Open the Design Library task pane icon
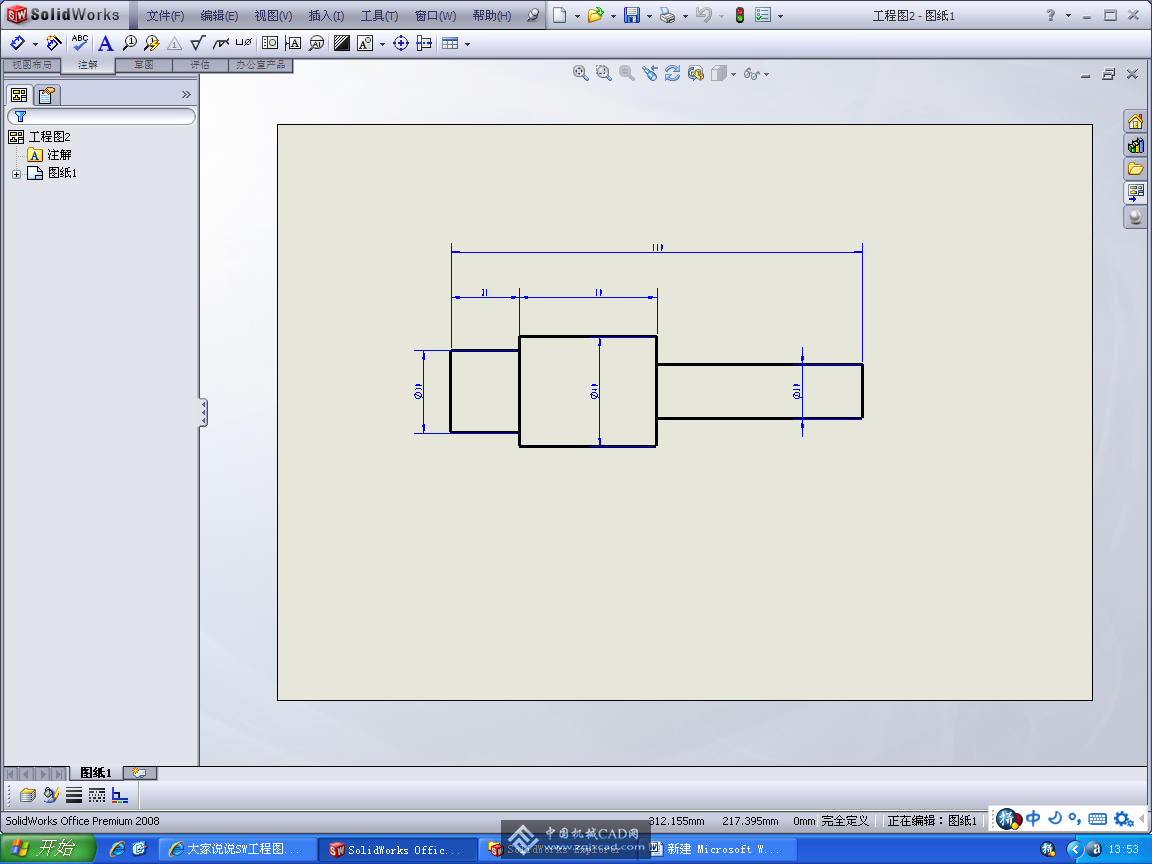1152x864 pixels. [1135, 145]
